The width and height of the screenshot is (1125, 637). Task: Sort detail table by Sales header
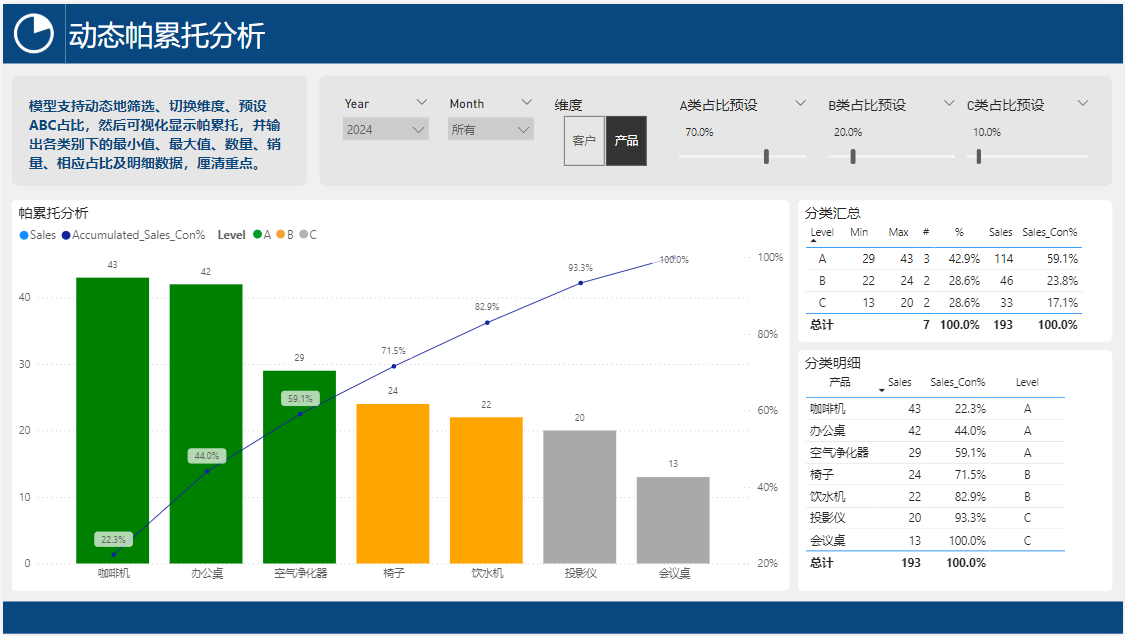[899, 382]
